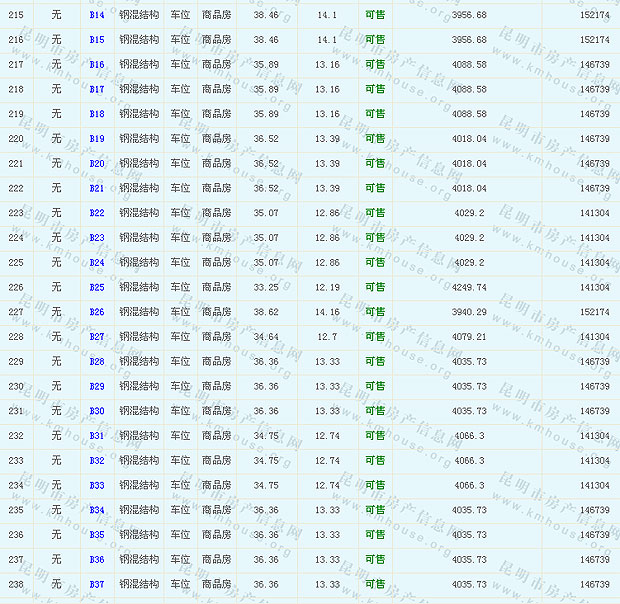Open unit B22 link
Image resolution: width=620 pixels, height=604 pixels.
click(97, 213)
